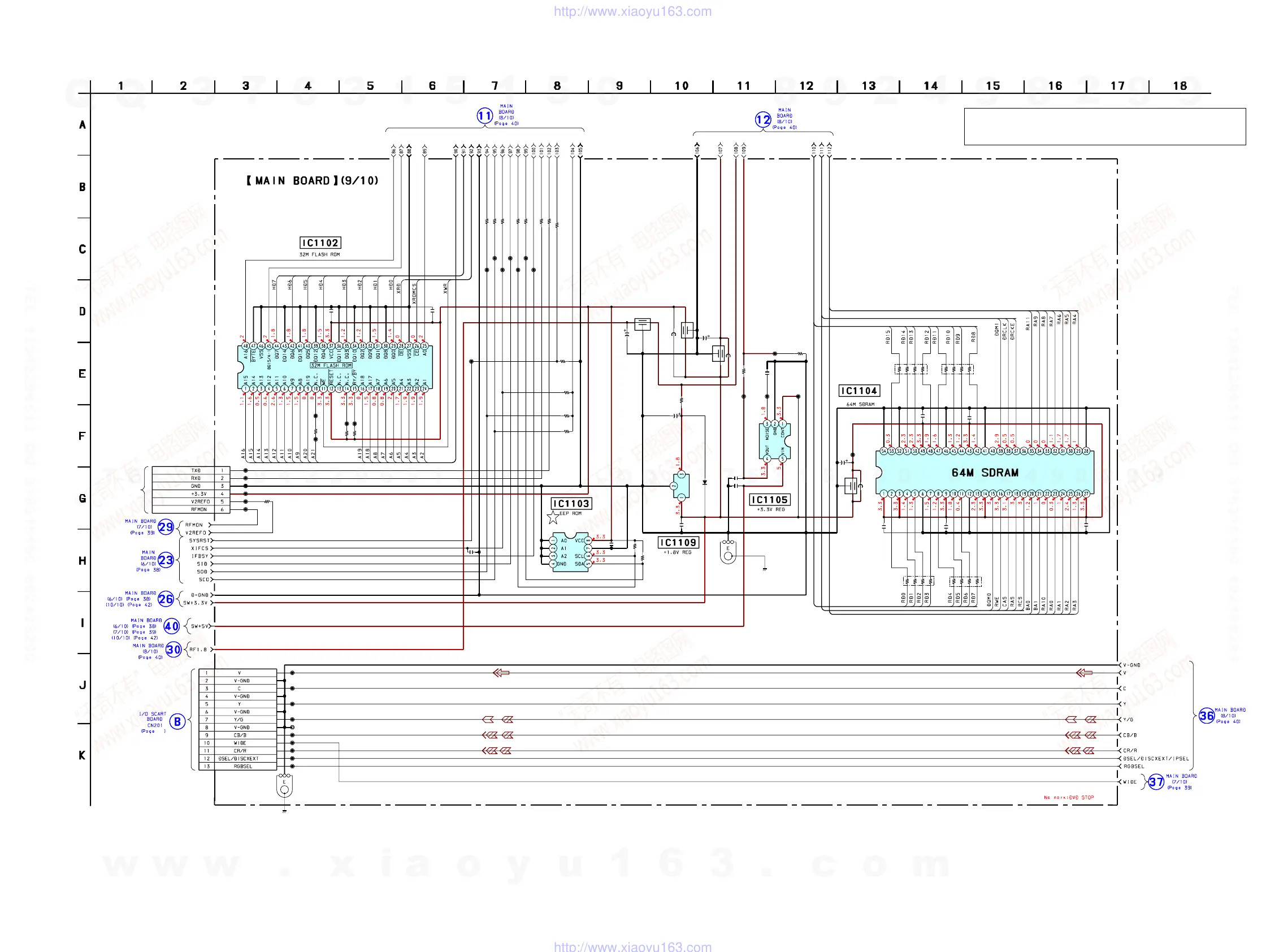Screen dimensions: 1266x952
Task: Select the circled 30 reference marker
Action: coord(174,650)
